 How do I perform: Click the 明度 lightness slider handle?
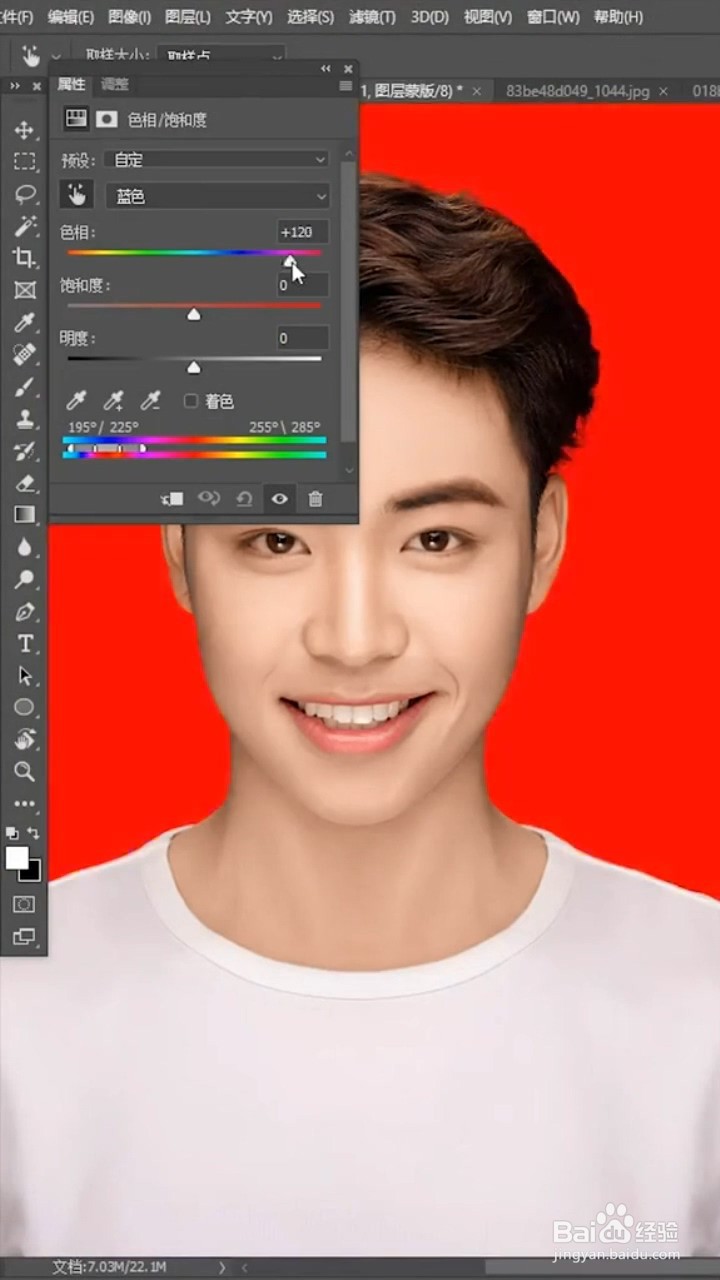pos(194,367)
